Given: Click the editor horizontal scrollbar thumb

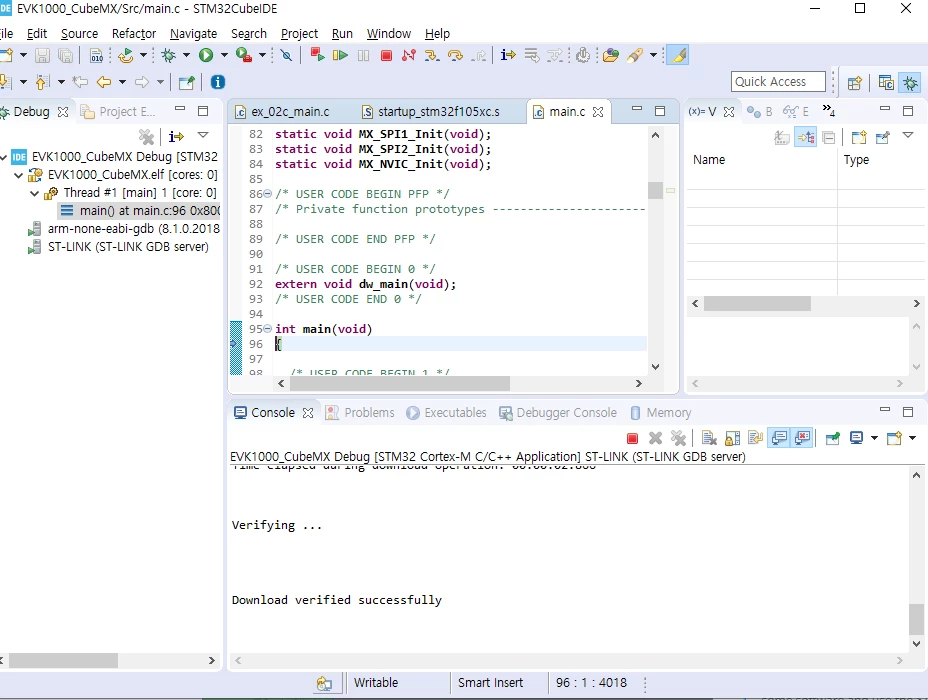Looking at the screenshot, I should click(399, 383).
